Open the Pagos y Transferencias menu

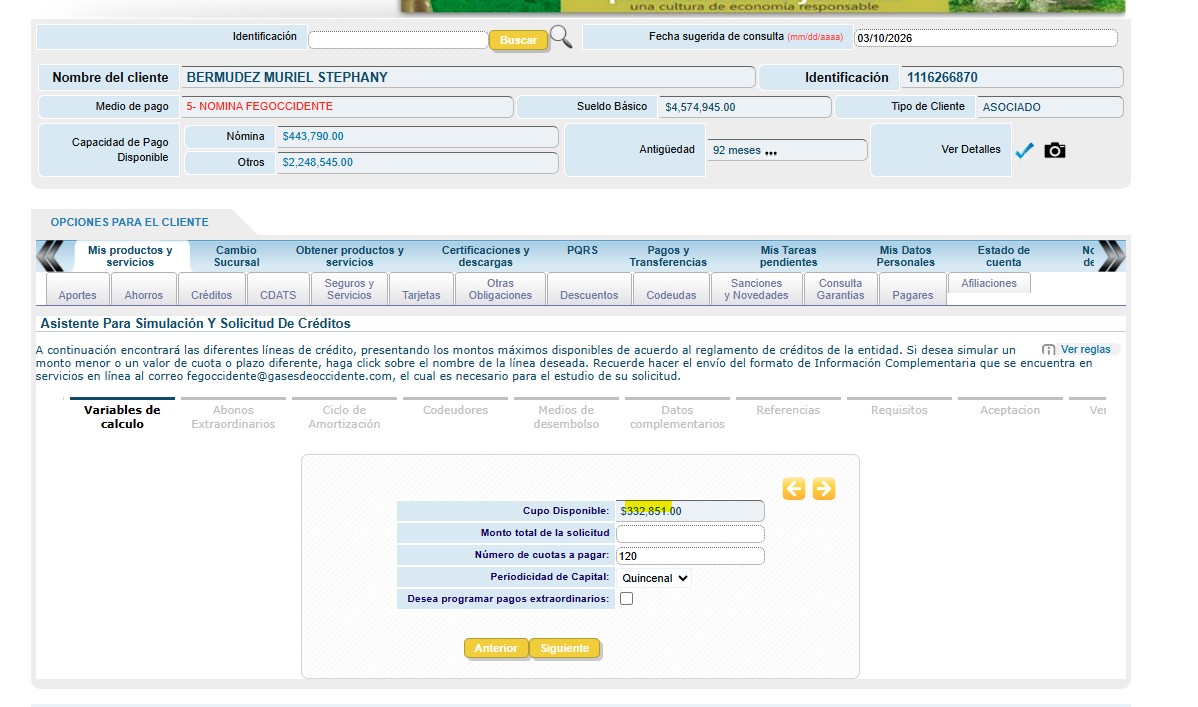[x=668, y=256]
